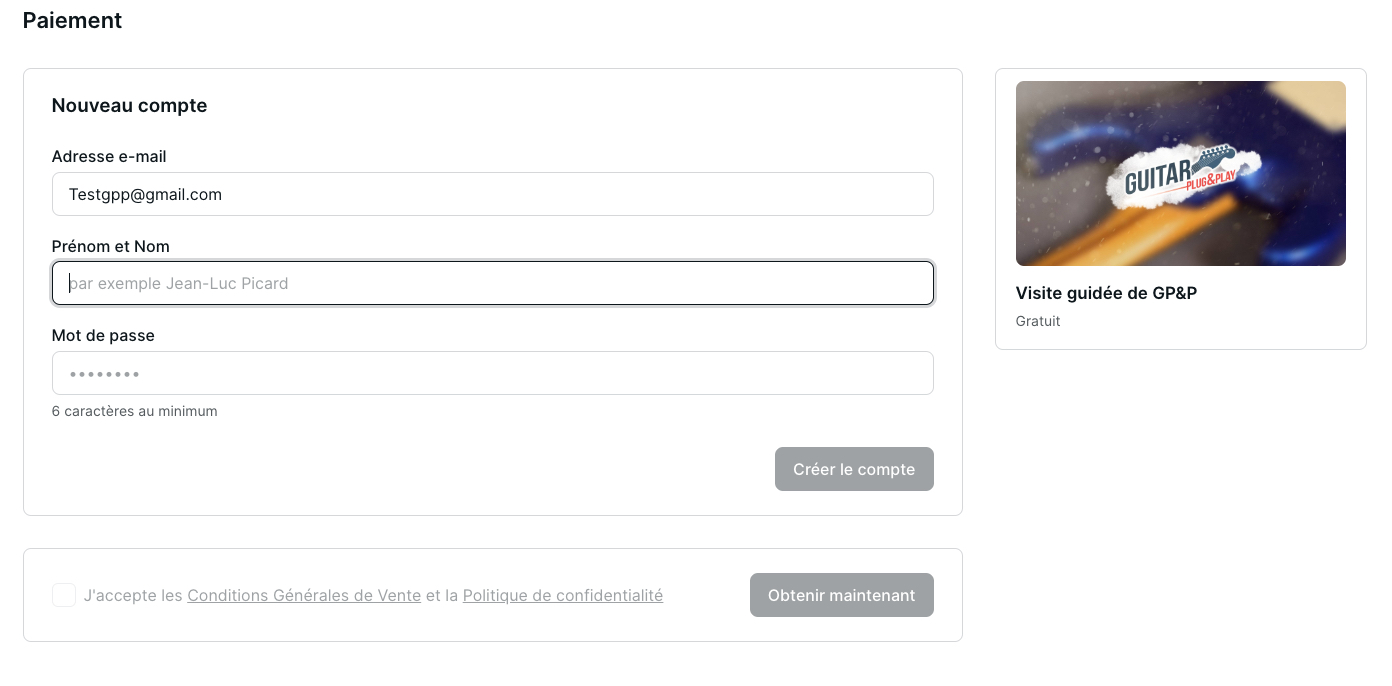
Task: Click the Adresse e-mail input field
Action: (x=492, y=194)
